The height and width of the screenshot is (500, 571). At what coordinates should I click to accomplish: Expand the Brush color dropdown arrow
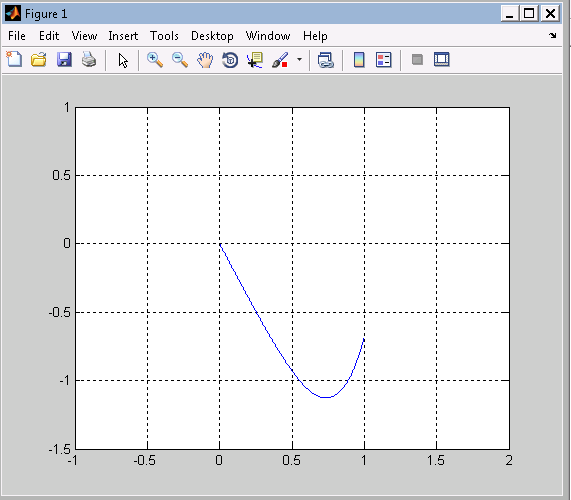pyautogui.click(x=299, y=59)
